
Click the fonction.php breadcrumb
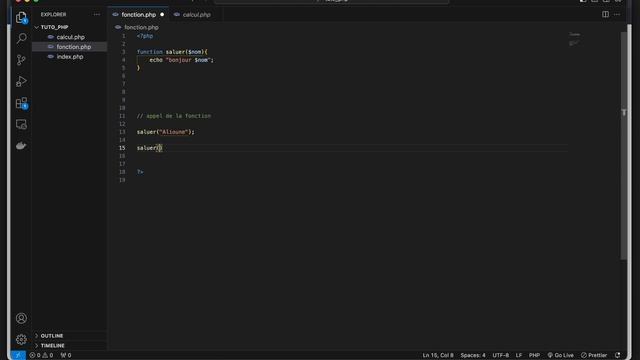click(141, 27)
